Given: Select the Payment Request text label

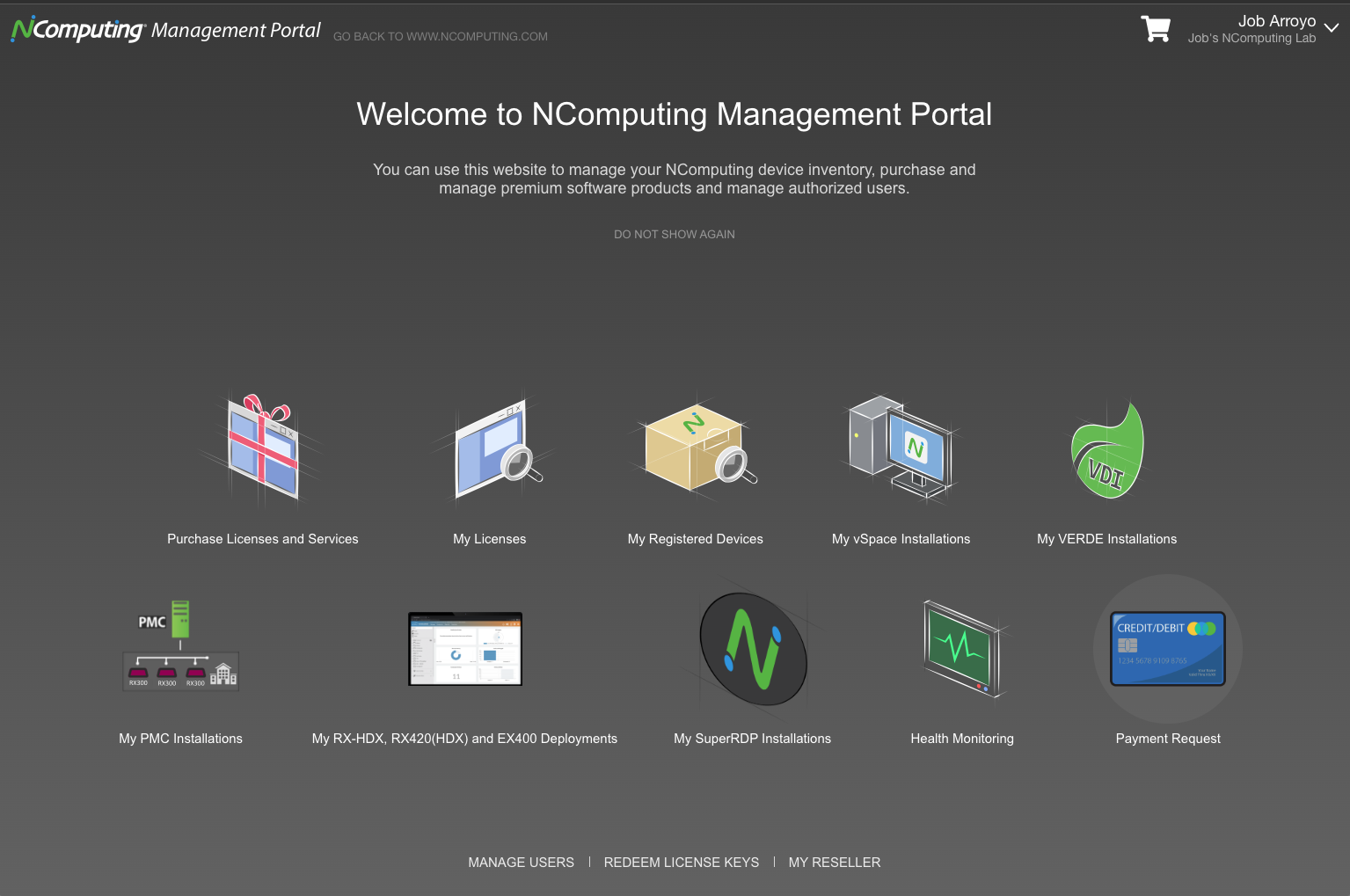Looking at the screenshot, I should tap(1168, 739).
